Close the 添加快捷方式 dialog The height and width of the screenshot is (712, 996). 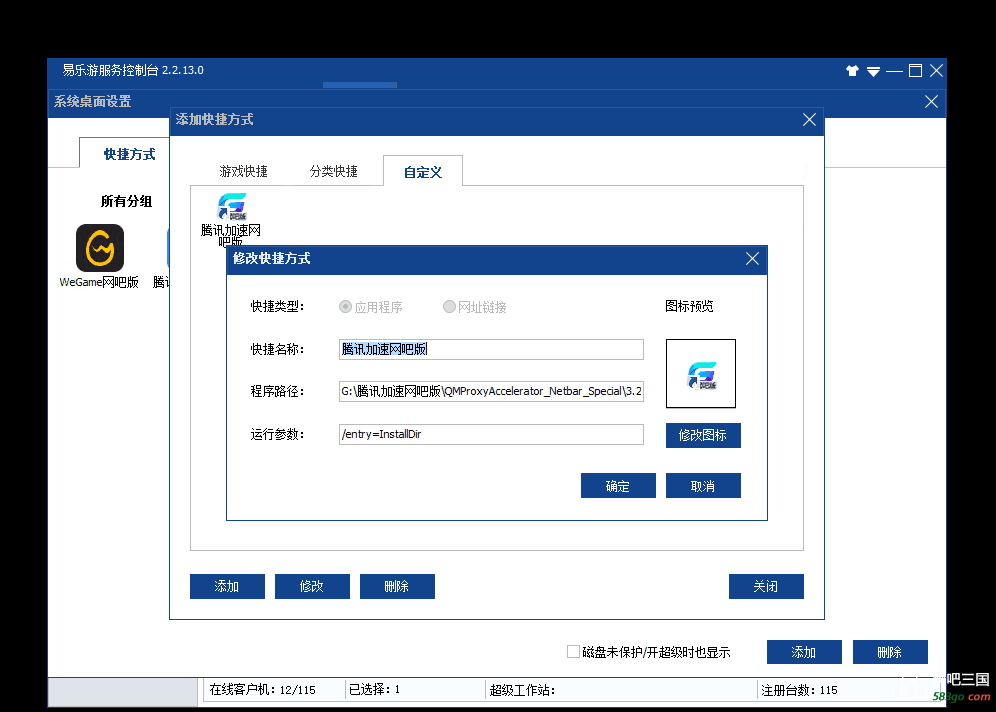pos(809,119)
